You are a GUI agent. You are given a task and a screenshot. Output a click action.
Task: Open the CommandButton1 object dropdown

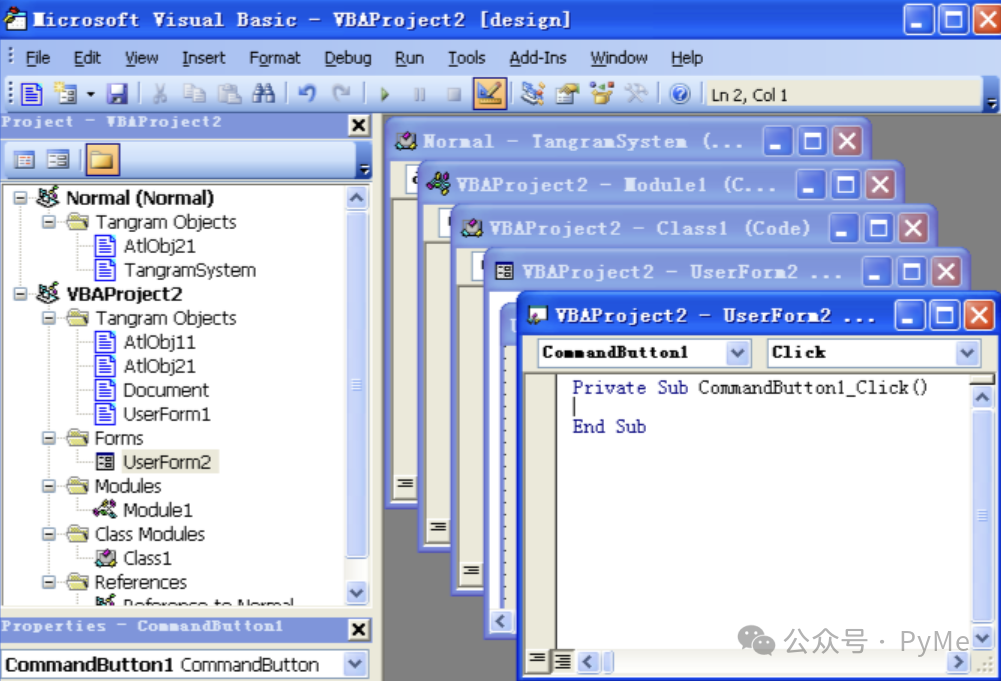737,352
